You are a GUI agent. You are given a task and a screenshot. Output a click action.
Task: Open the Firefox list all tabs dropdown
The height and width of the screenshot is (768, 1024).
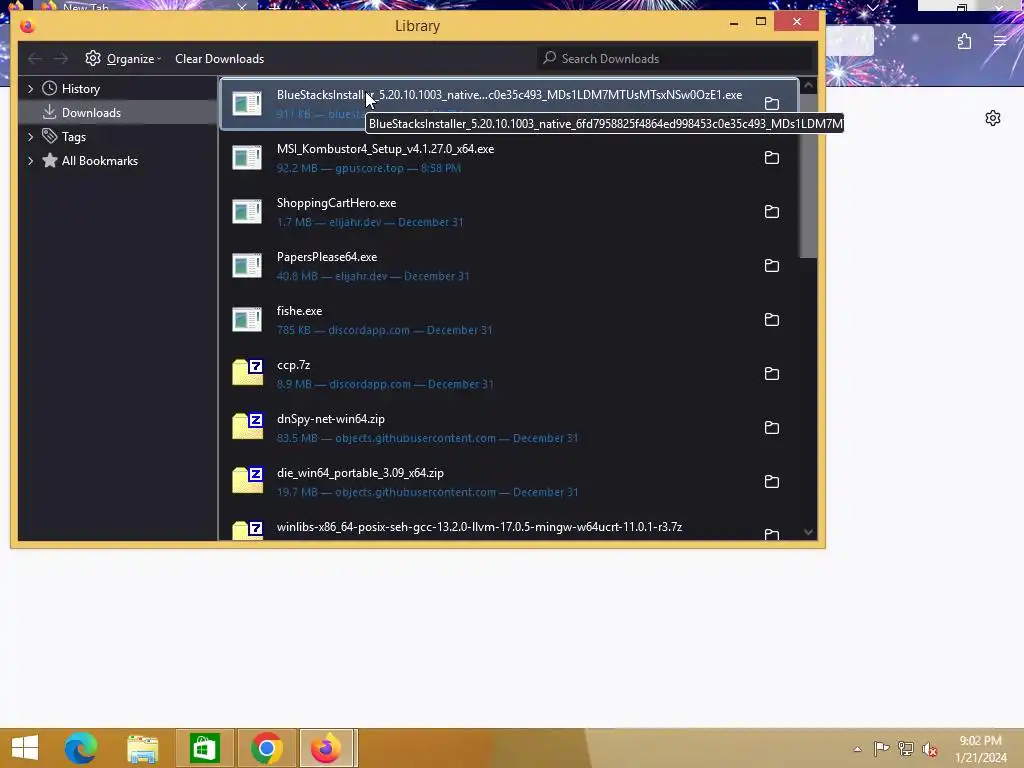873,8
